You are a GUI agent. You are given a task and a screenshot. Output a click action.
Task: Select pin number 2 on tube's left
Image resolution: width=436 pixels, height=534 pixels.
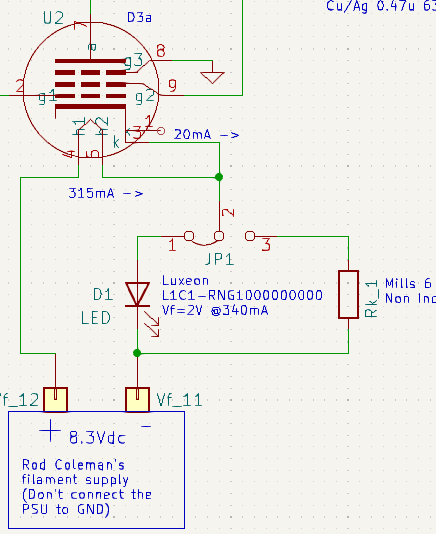20,86
